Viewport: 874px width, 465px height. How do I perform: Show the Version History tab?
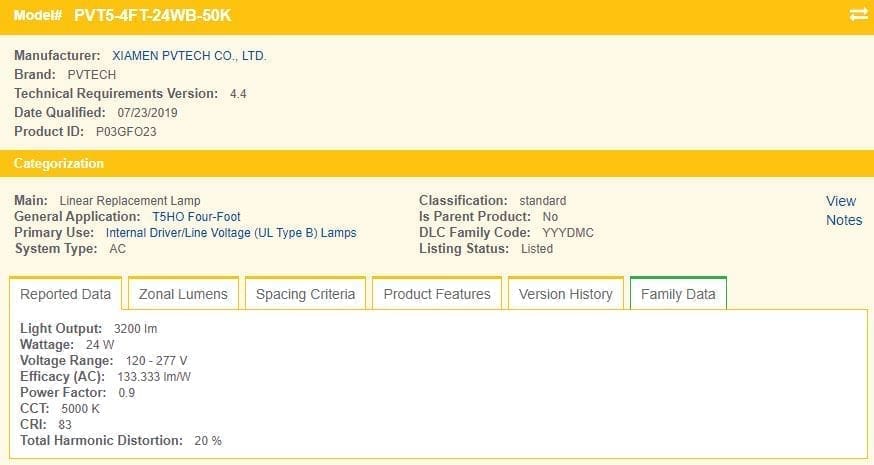pyautogui.click(x=566, y=294)
